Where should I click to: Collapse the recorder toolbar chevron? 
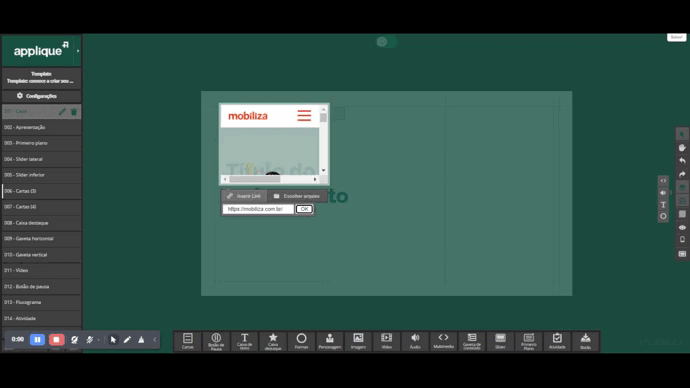click(x=154, y=340)
